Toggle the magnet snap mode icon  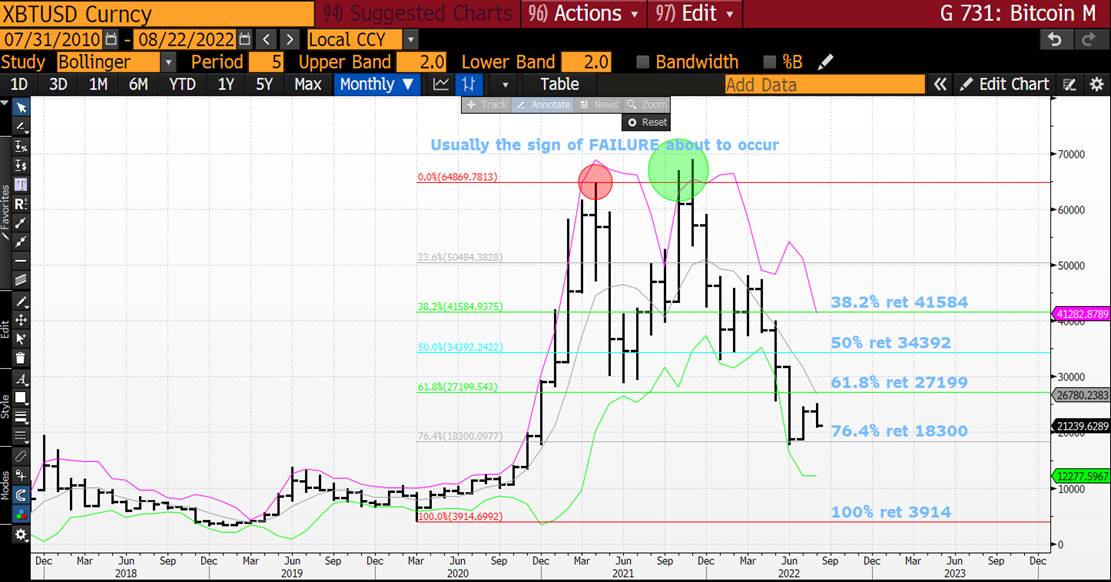click(21, 495)
